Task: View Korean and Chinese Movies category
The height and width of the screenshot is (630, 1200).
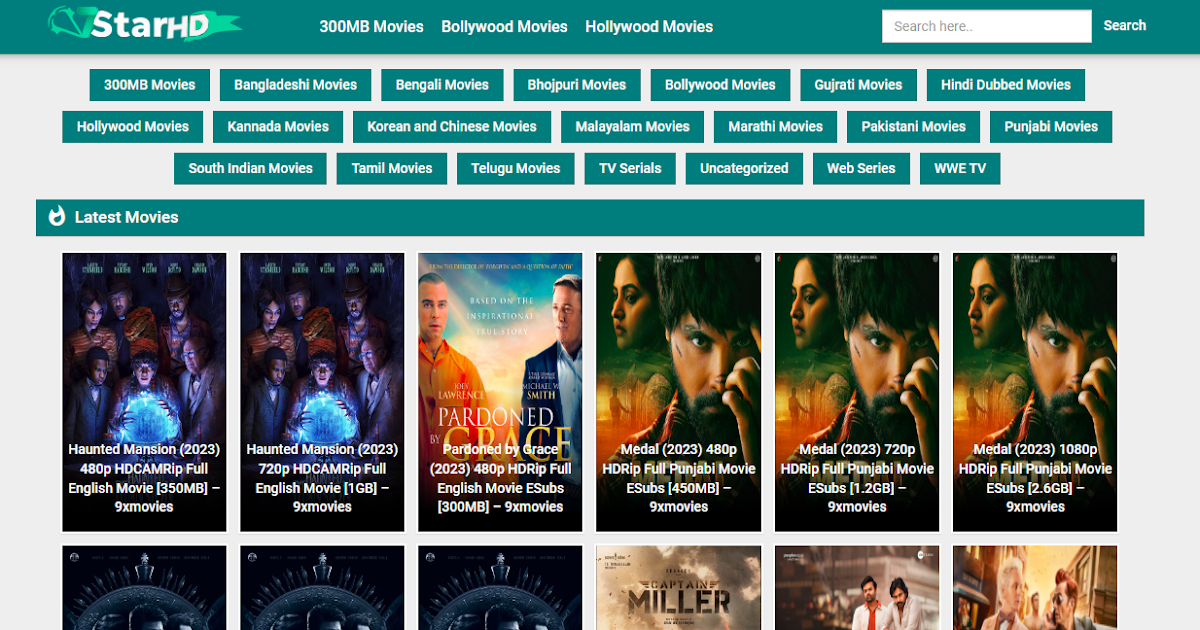Action: 452,127
